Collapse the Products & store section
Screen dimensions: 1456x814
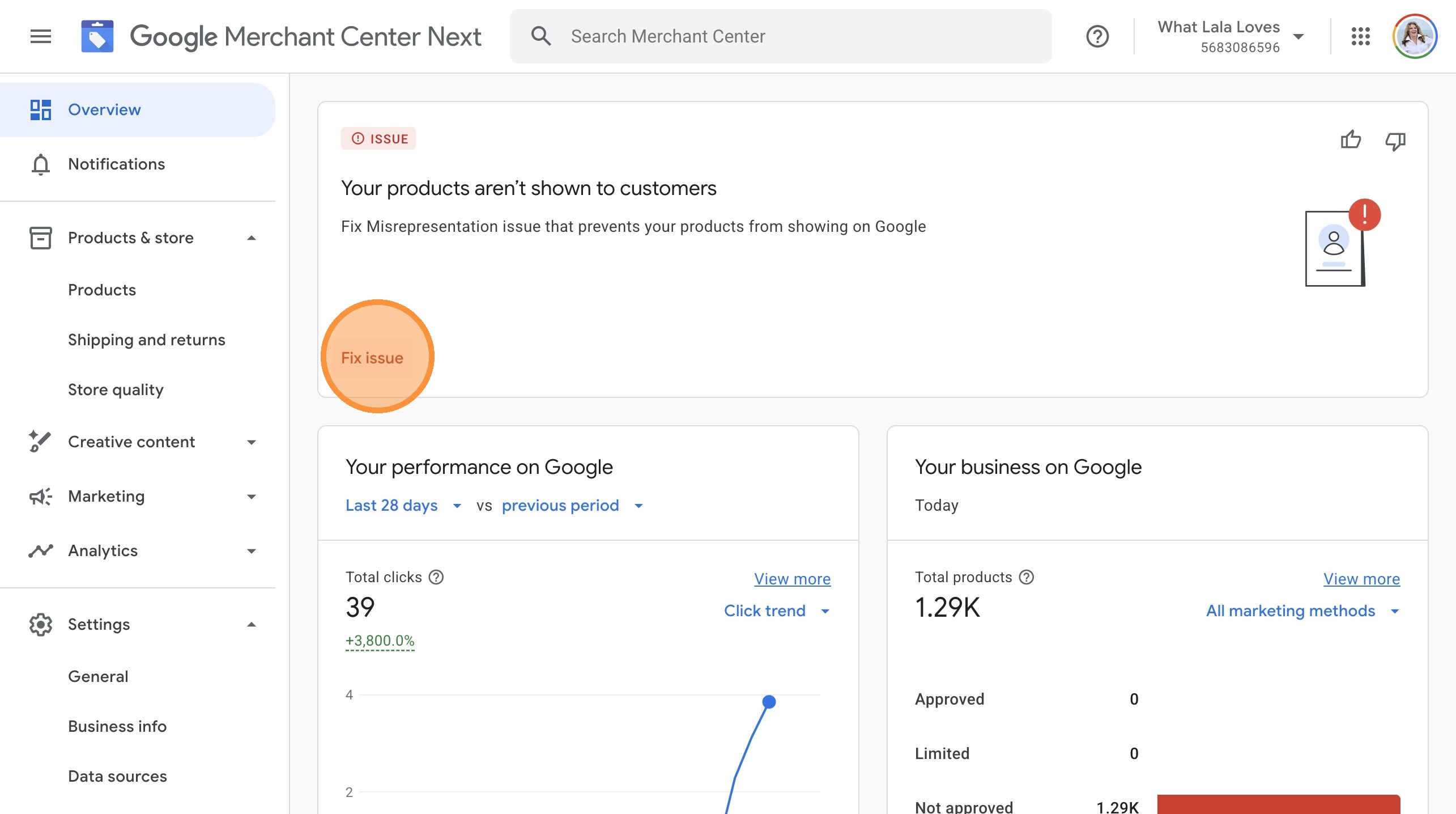click(252, 238)
